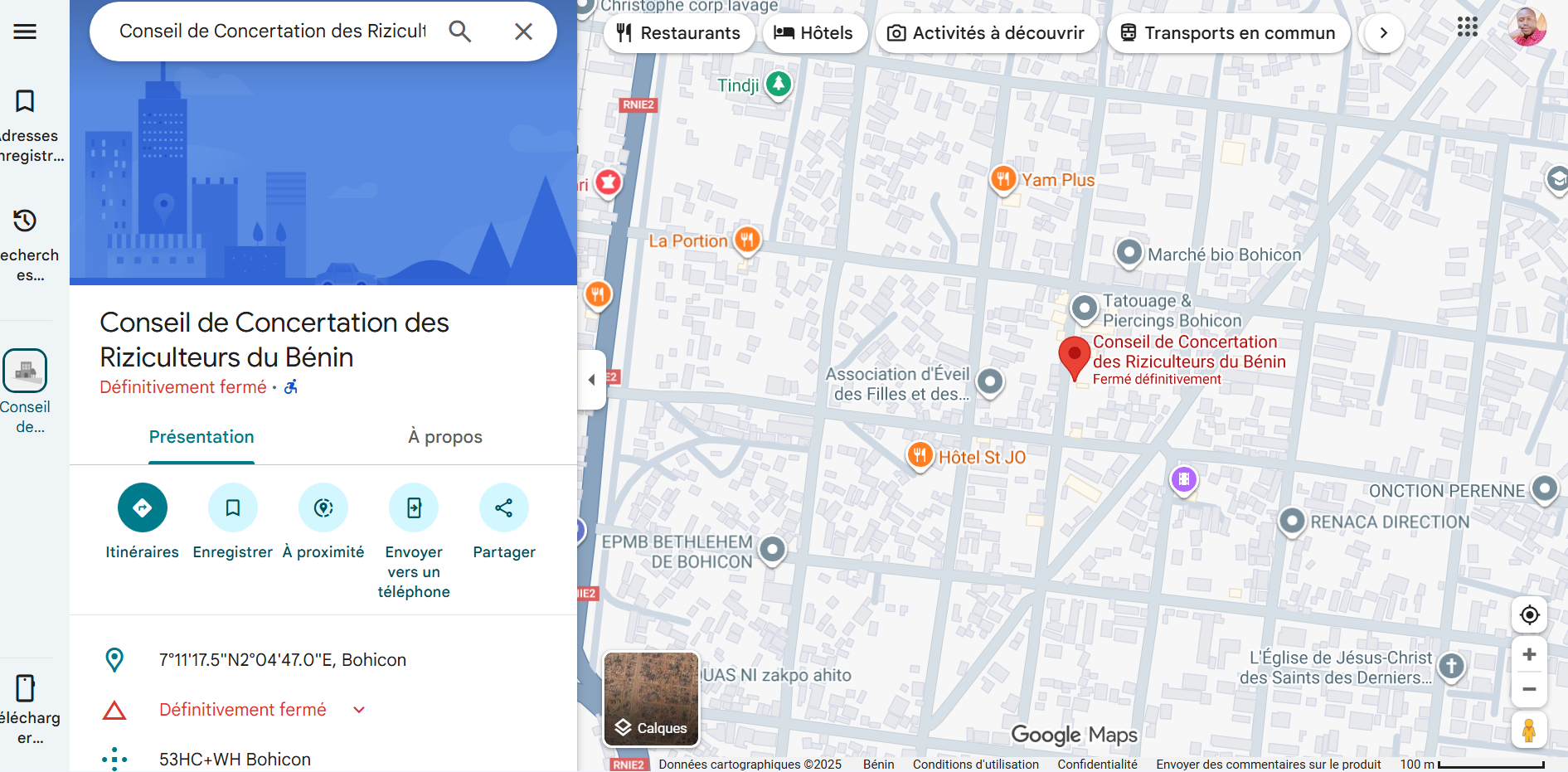Save place with Enregistrer icon
This screenshot has height=772, width=1568.
(233, 507)
